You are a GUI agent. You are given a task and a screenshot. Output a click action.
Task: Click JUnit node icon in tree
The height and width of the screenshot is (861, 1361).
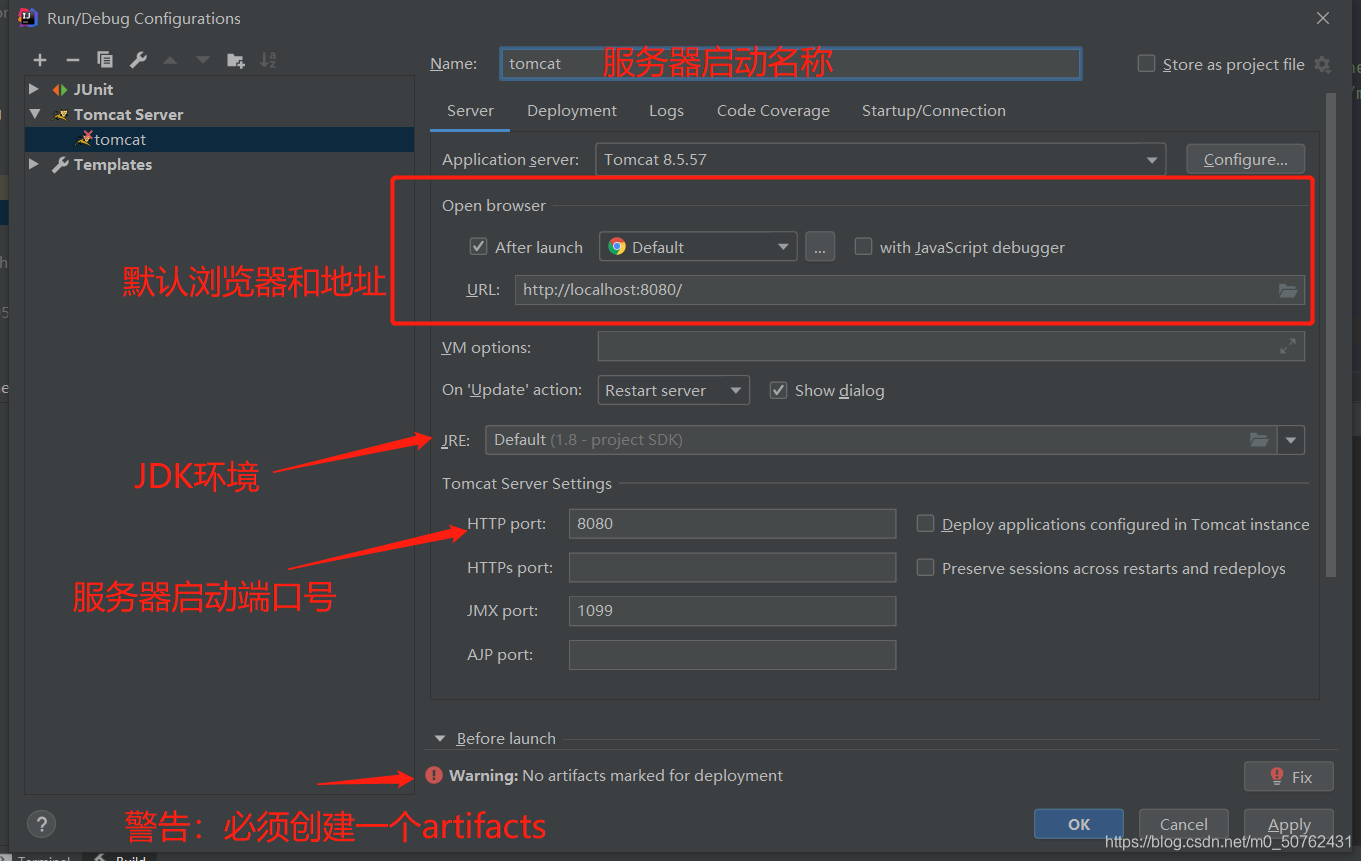pos(61,90)
